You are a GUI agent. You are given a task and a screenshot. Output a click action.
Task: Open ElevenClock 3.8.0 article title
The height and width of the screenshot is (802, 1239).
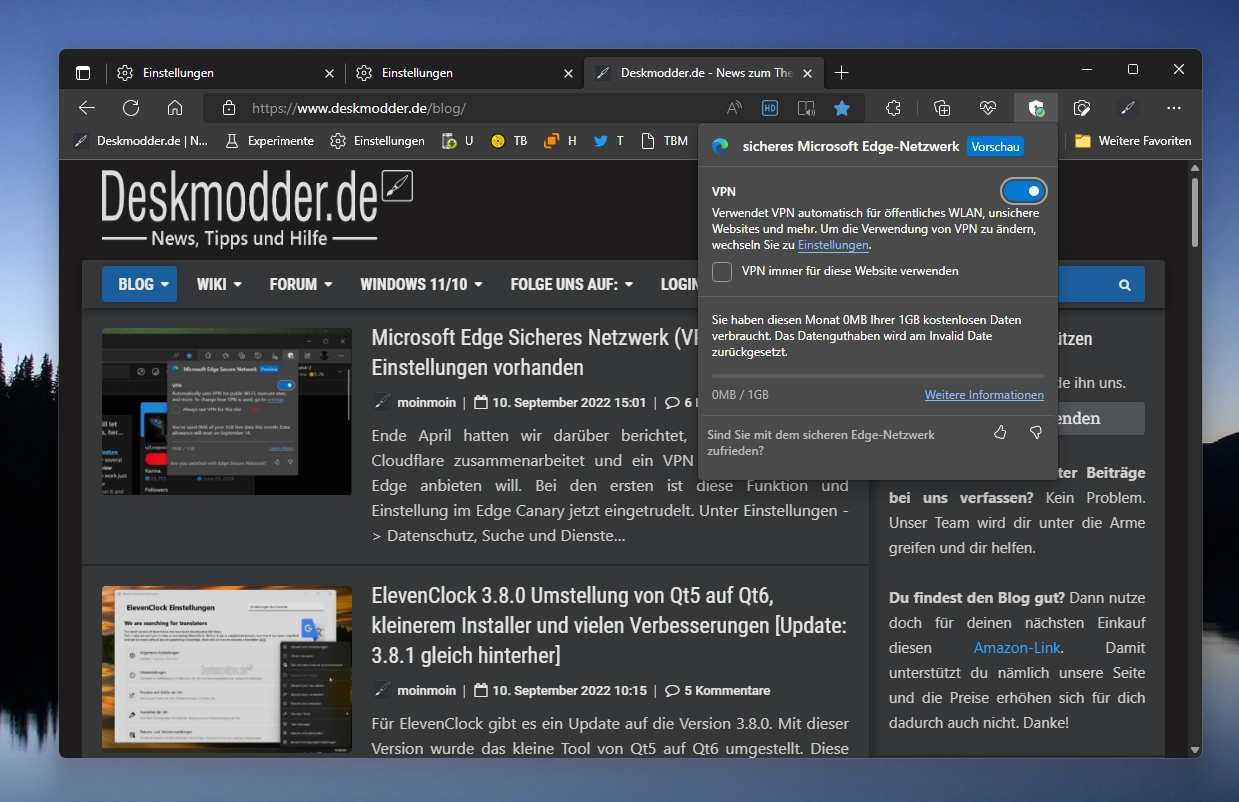coord(609,625)
